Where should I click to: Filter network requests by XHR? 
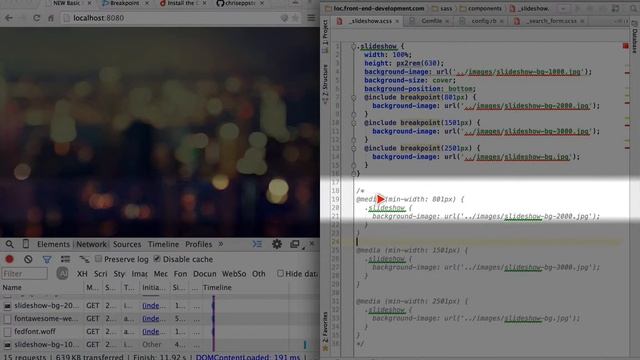pyautogui.click(x=82, y=273)
